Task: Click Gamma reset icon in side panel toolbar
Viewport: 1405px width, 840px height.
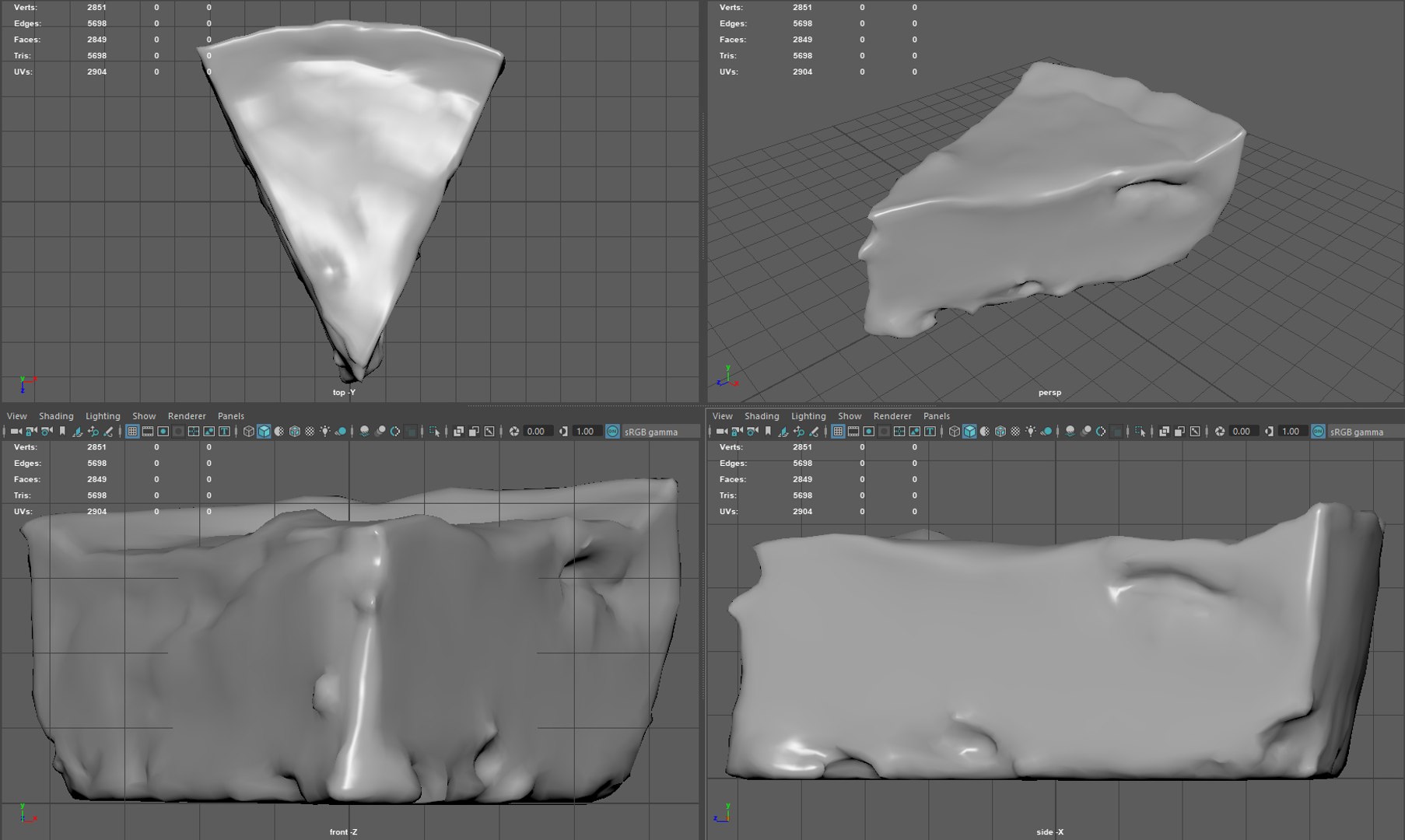Action: coord(1269,432)
